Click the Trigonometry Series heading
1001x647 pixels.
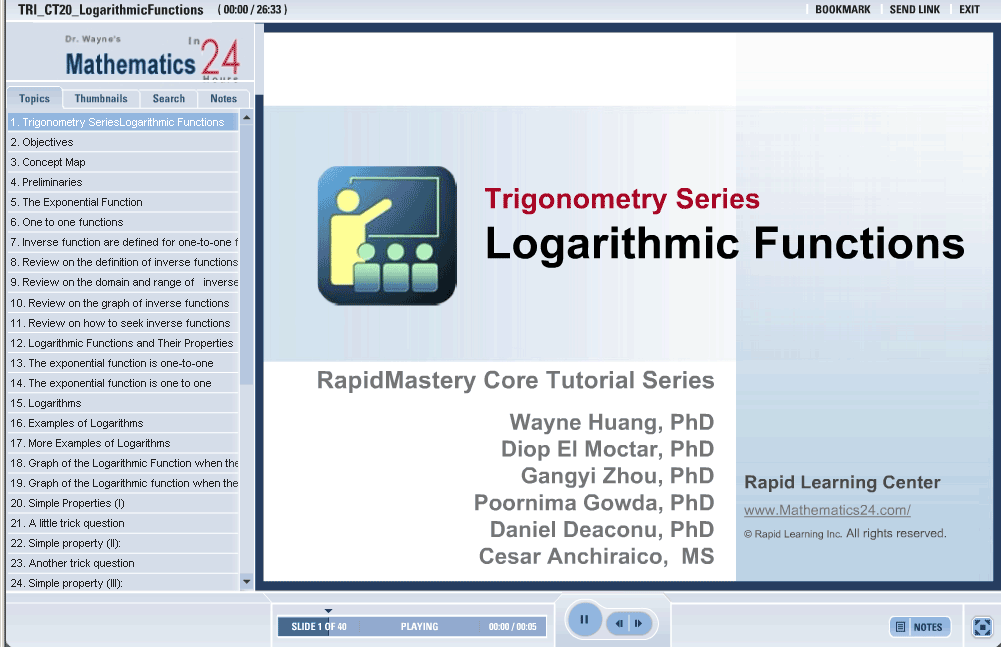tap(622, 199)
